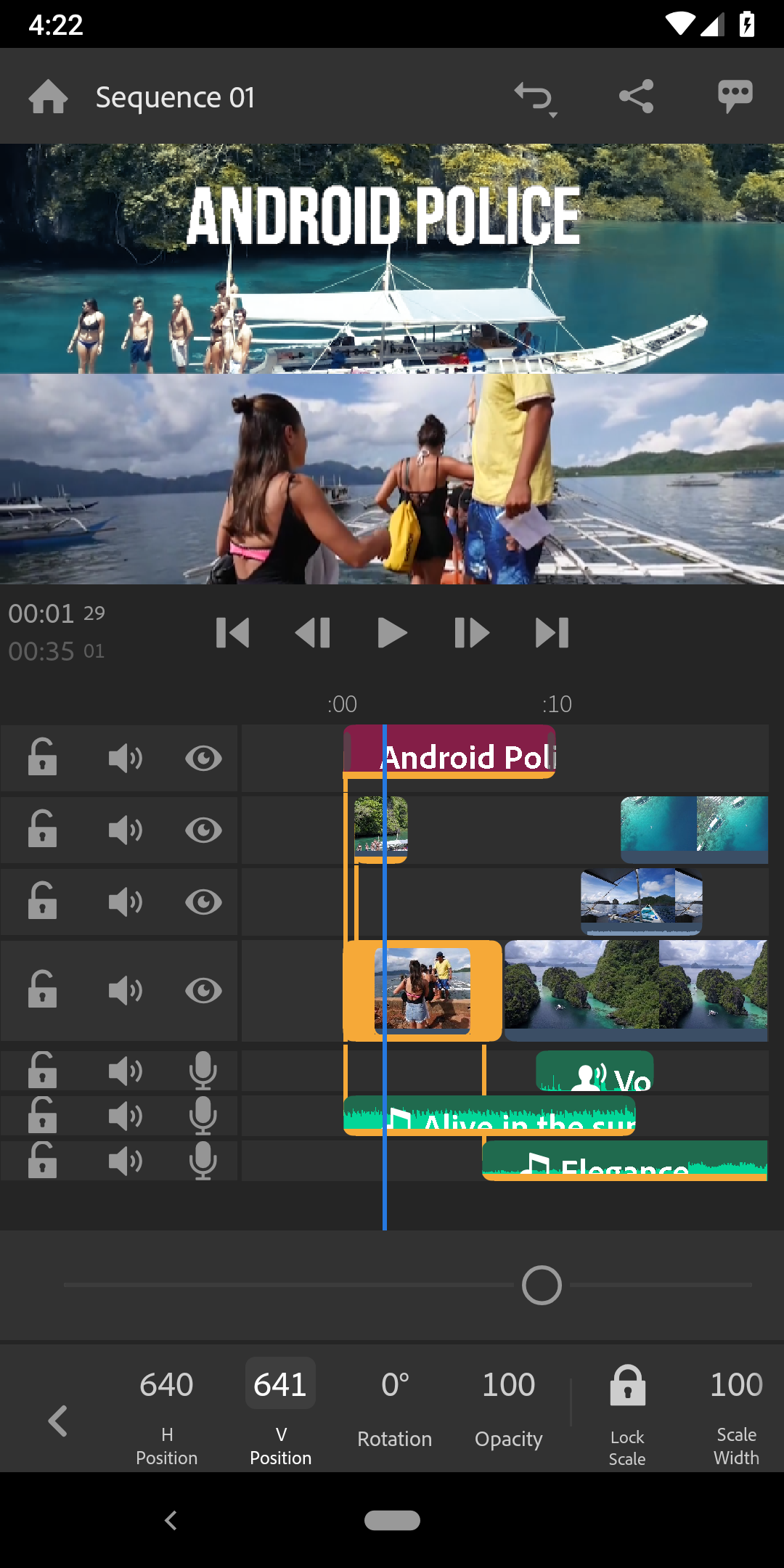Jump to the sequence start
The image size is (784, 1568).
(233, 633)
